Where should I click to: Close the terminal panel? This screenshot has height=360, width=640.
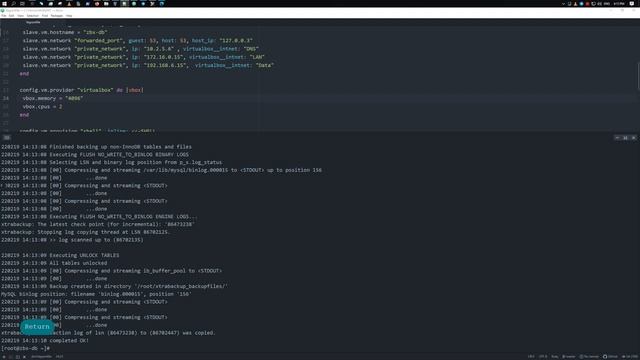[x=633, y=138]
